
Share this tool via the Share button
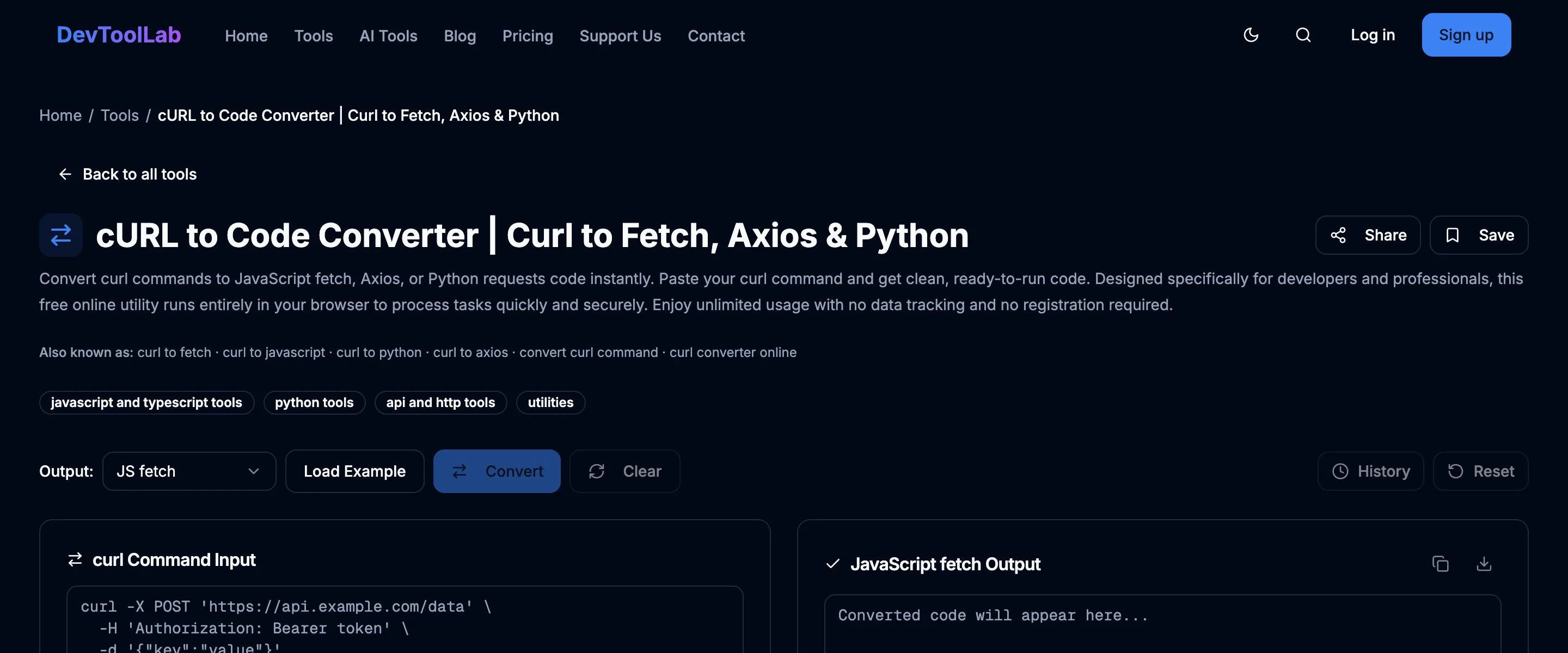[x=1367, y=235]
